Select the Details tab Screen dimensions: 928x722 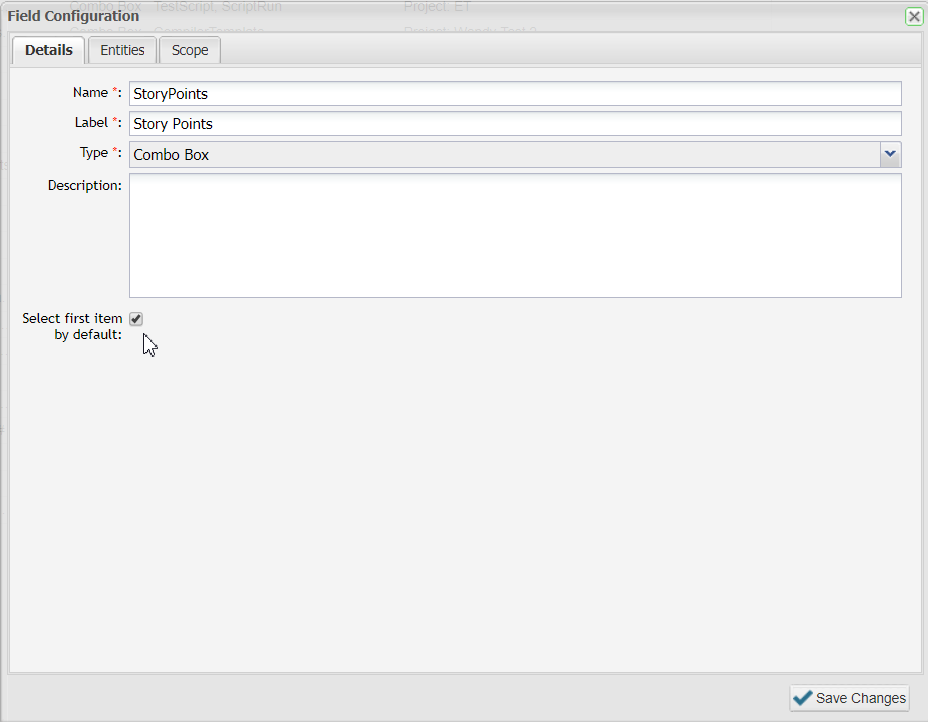click(48, 50)
